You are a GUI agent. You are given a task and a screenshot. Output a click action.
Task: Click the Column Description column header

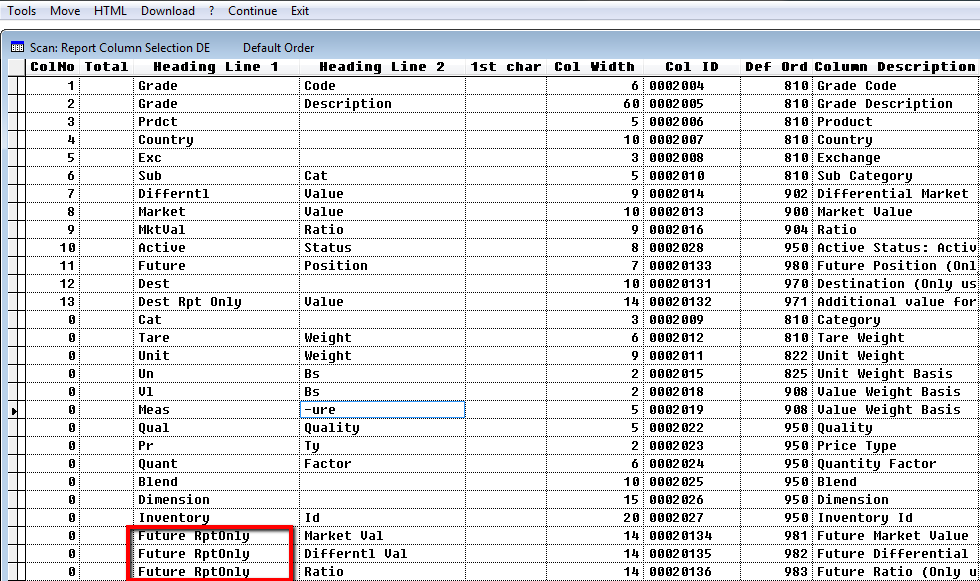896,67
